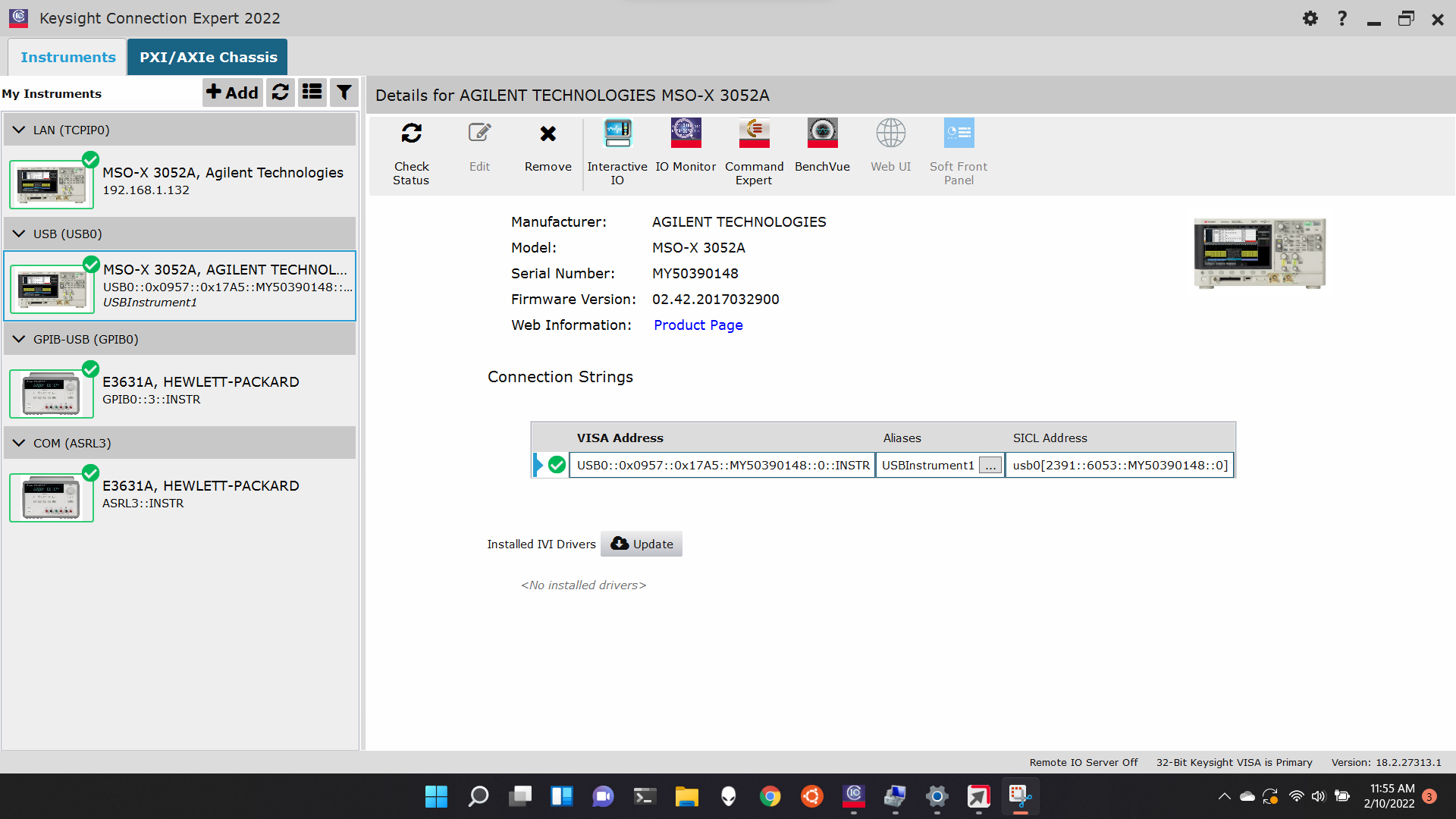
Task: Open the filter instruments icon
Action: pyautogui.click(x=344, y=93)
